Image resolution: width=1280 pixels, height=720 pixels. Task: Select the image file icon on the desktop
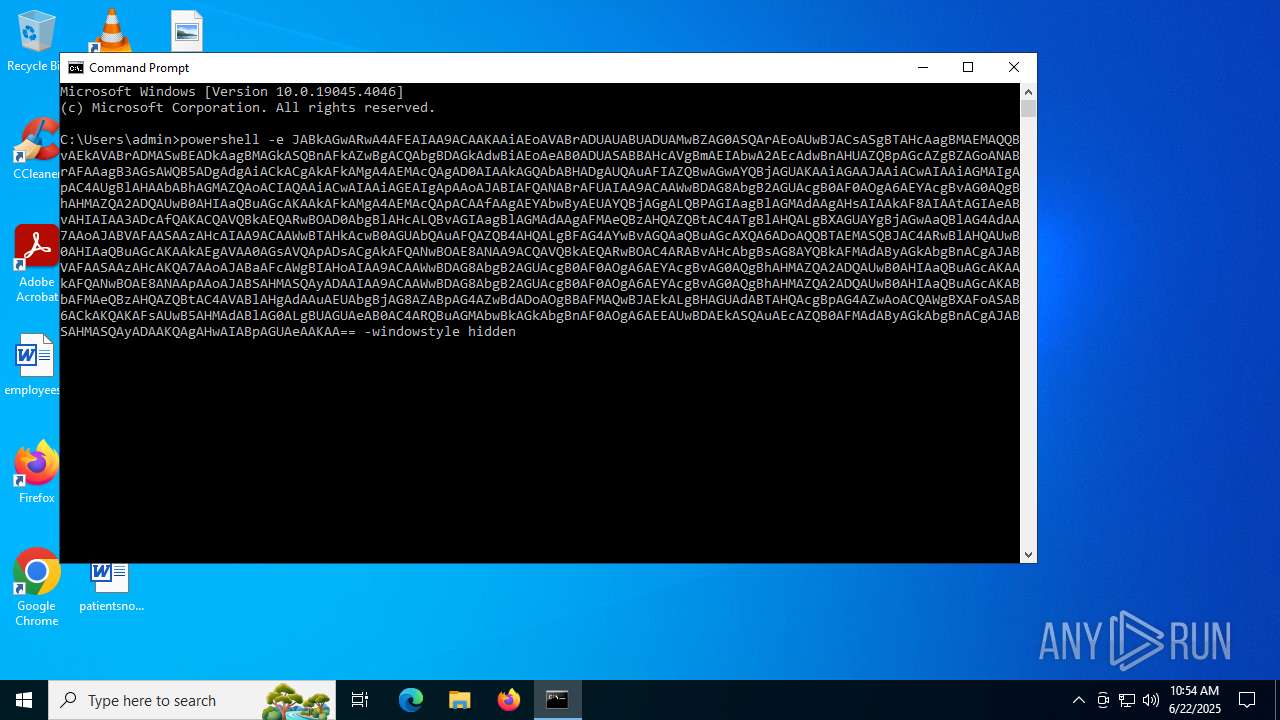(x=187, y=30)
